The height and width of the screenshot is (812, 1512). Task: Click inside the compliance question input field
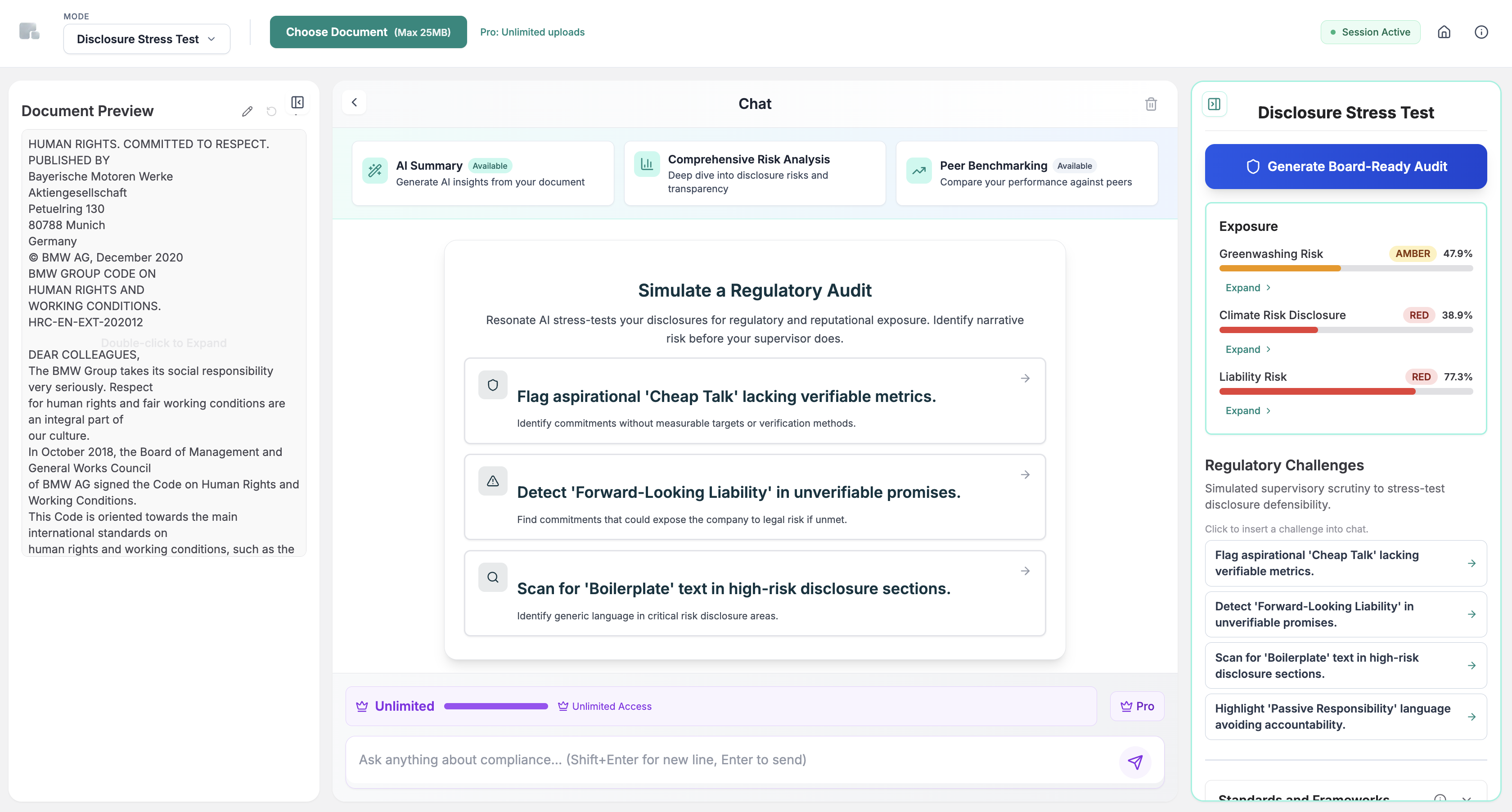[x=704, y=760]
